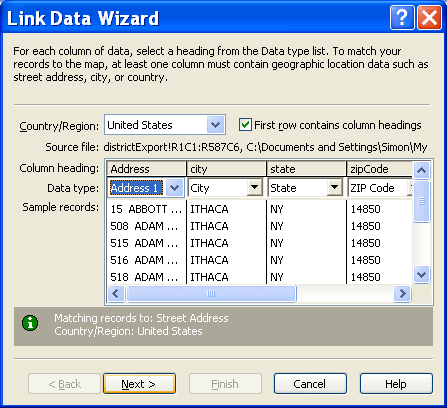The image size is (447, 408).
Task: Click the horizontal scroll left arrow
Action: point(116,294)
